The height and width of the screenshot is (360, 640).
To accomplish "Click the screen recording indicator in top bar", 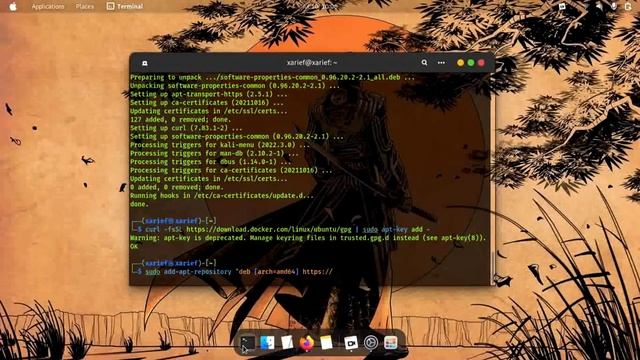I will pyautogui.click(x=562, y=6).
